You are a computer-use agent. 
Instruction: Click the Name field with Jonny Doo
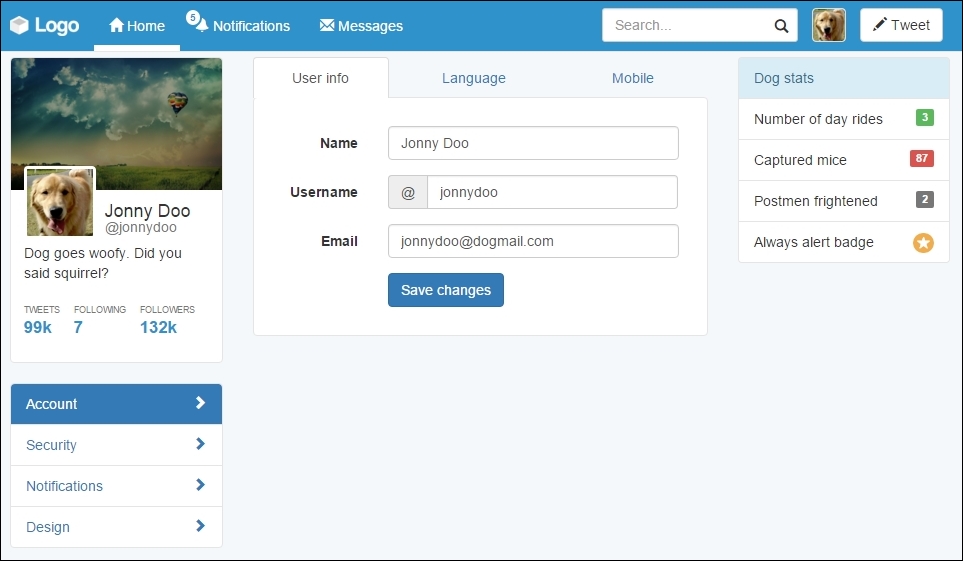coord(533,143)
